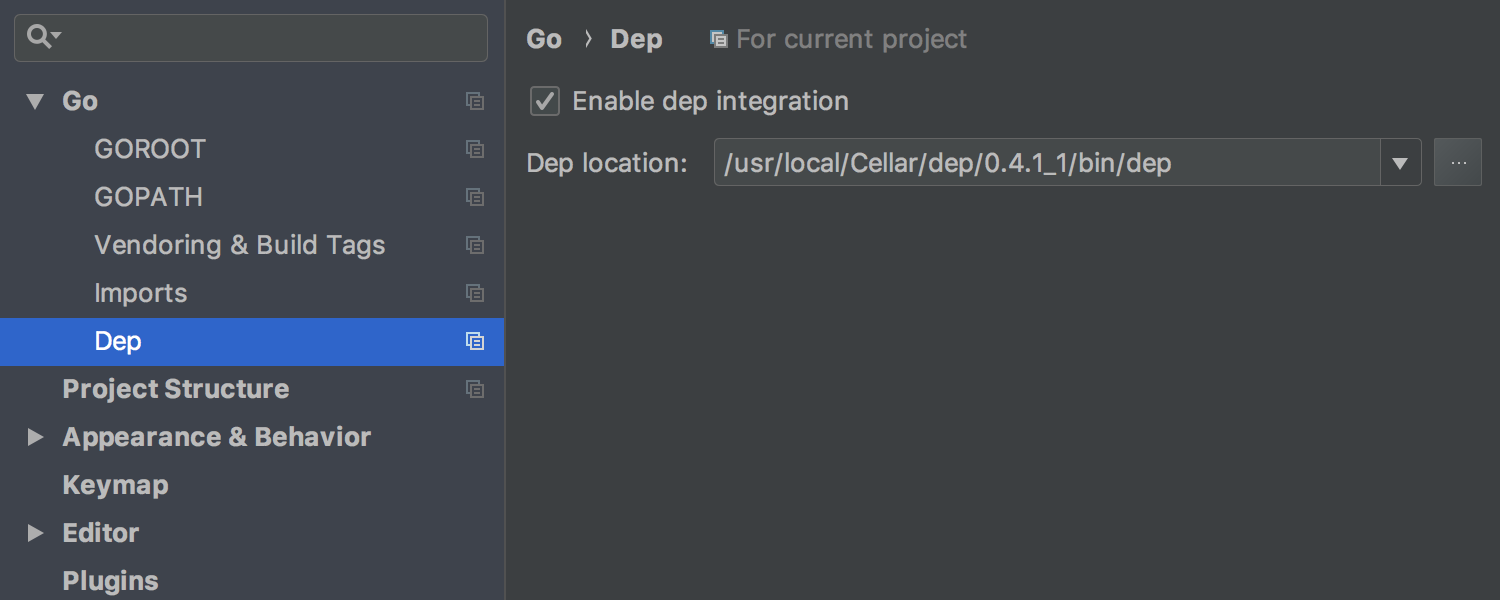This screenshot has width=1500, height=600.
Task: Click the browse ellipsis button
Action: point(1458,162)
